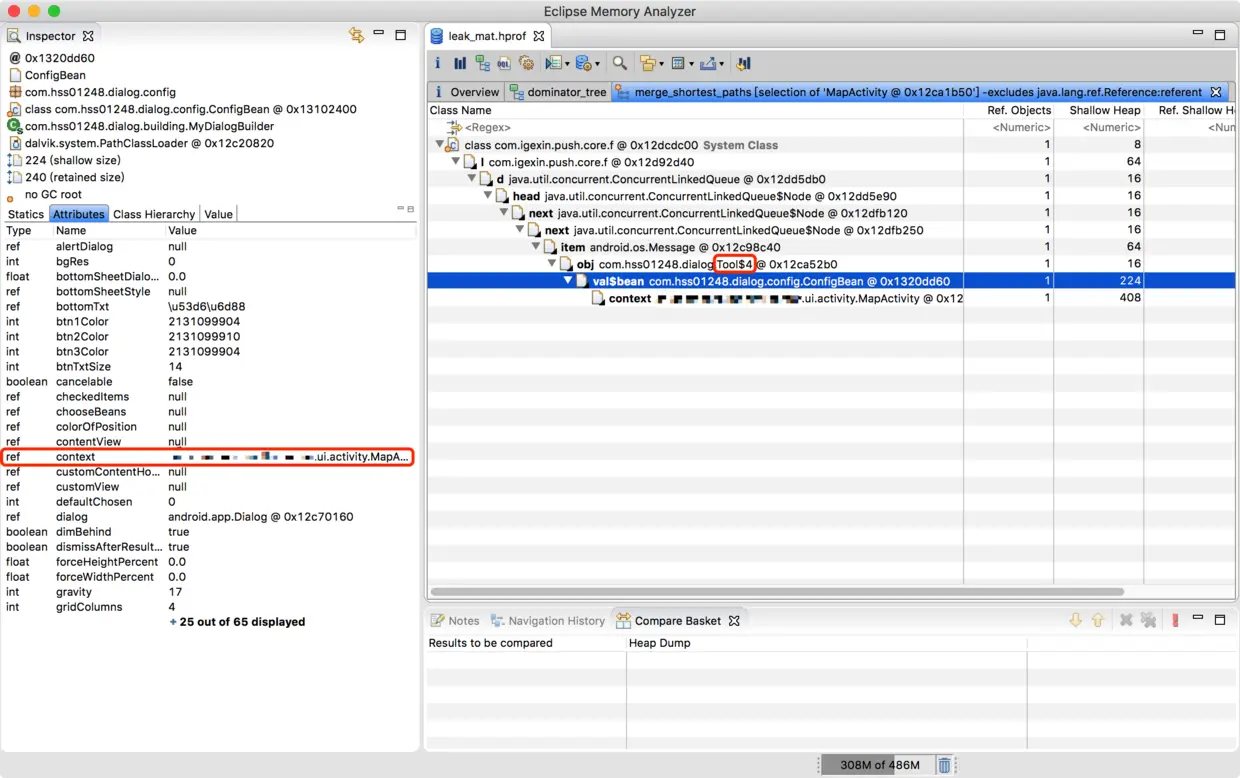Open dropdown next to reports icon
1240x778 pixels.
coord(566,64)
